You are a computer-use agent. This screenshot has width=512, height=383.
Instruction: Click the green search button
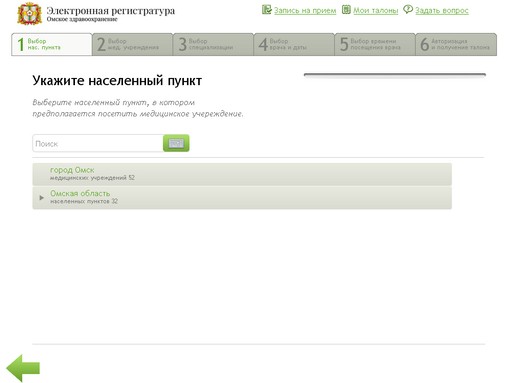tap(176, 143)
